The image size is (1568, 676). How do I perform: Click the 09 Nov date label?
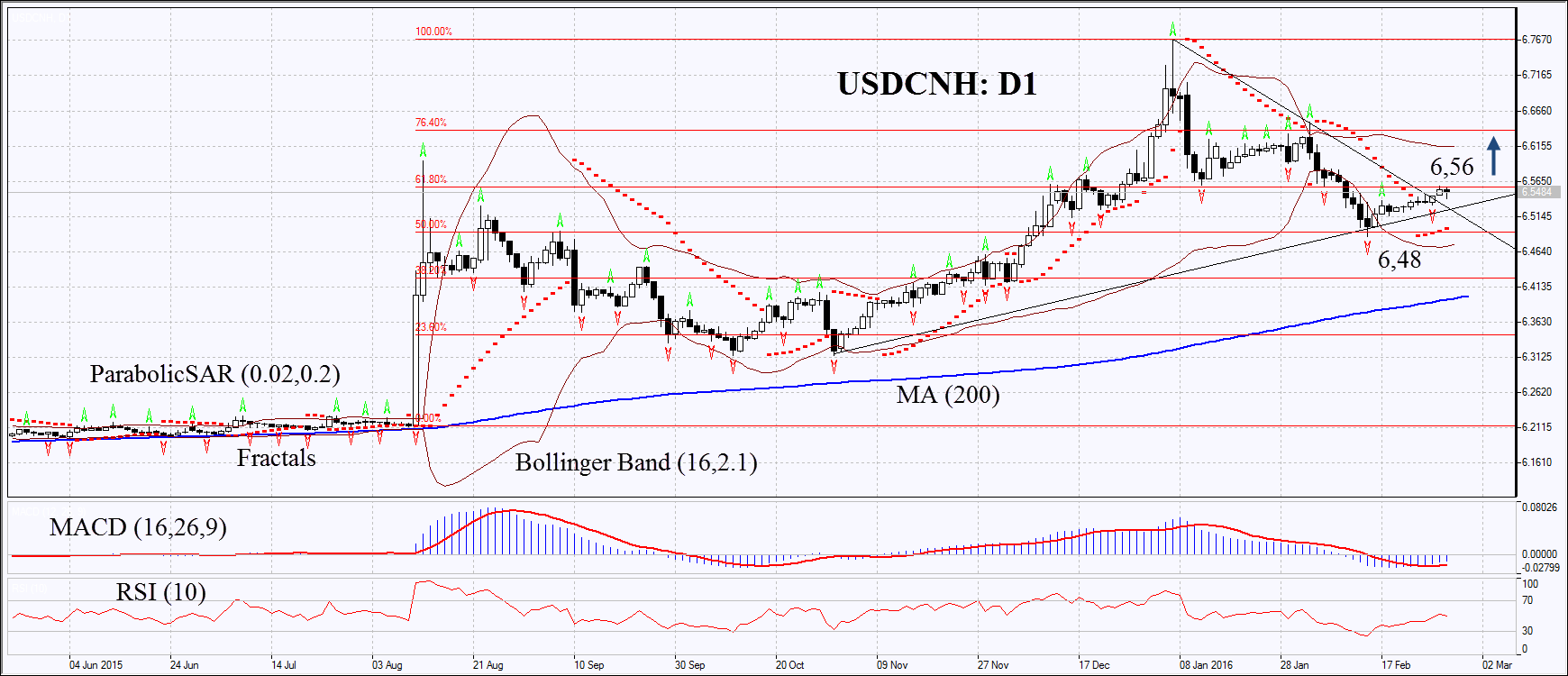(x=892, y=665)
